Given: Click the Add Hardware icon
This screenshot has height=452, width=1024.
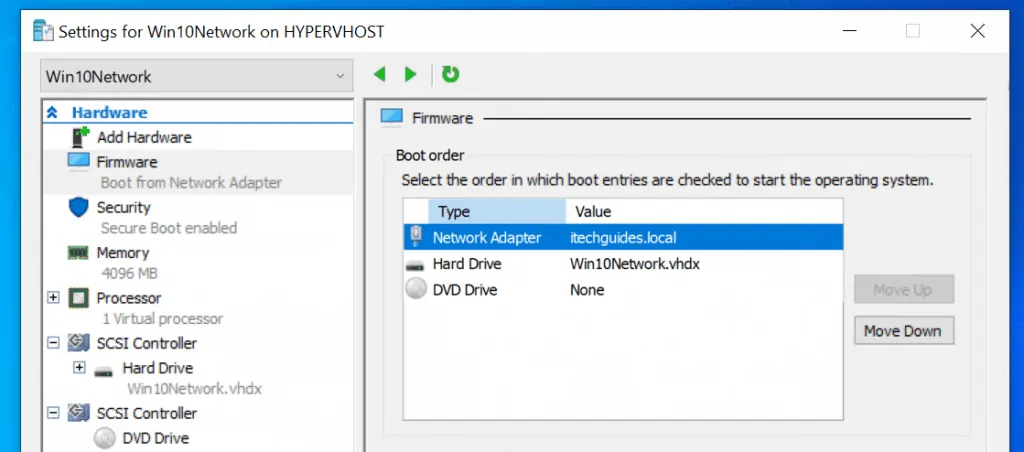Looking at the screenshot, I should [x=80, y=137].
